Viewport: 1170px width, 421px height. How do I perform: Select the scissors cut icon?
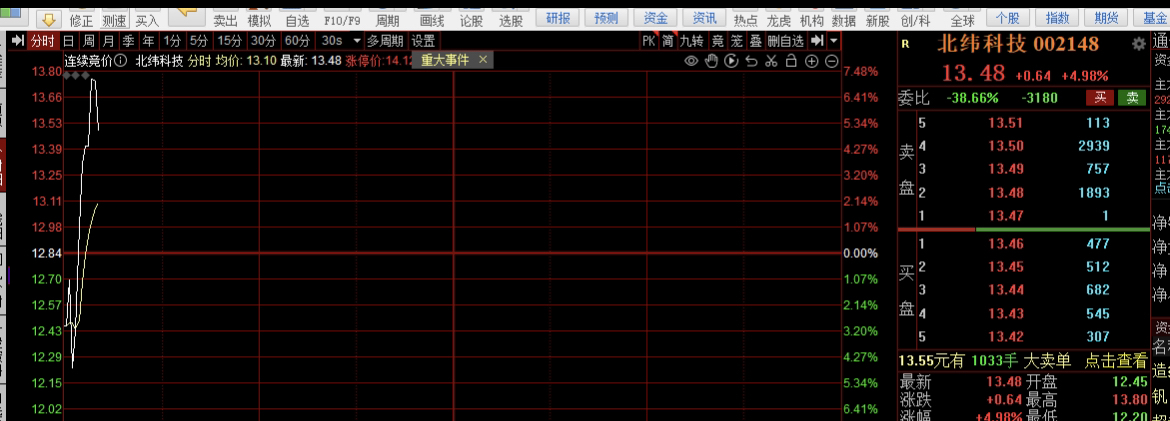tap(772, 61)
